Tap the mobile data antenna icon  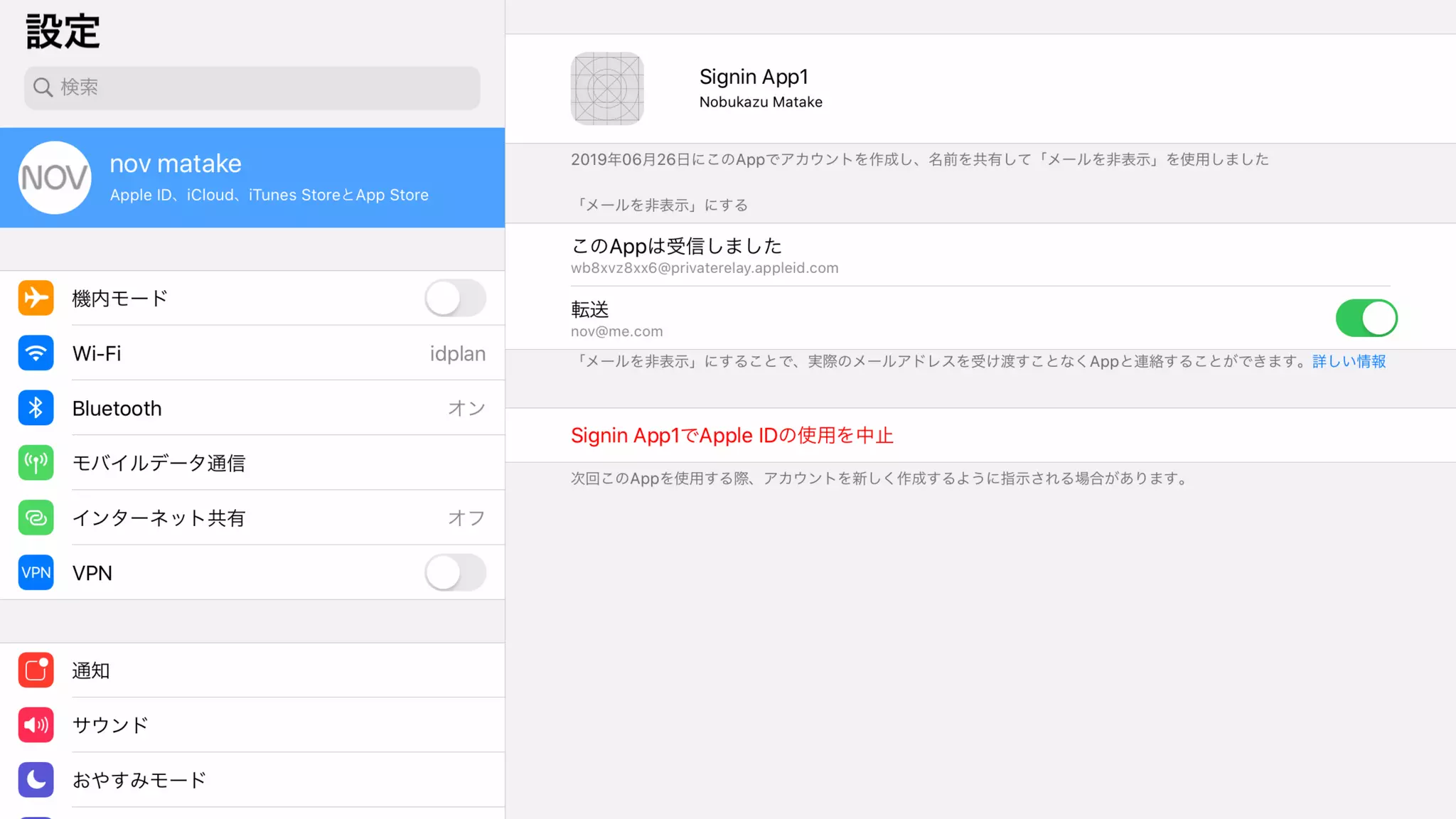coord(36,463)
